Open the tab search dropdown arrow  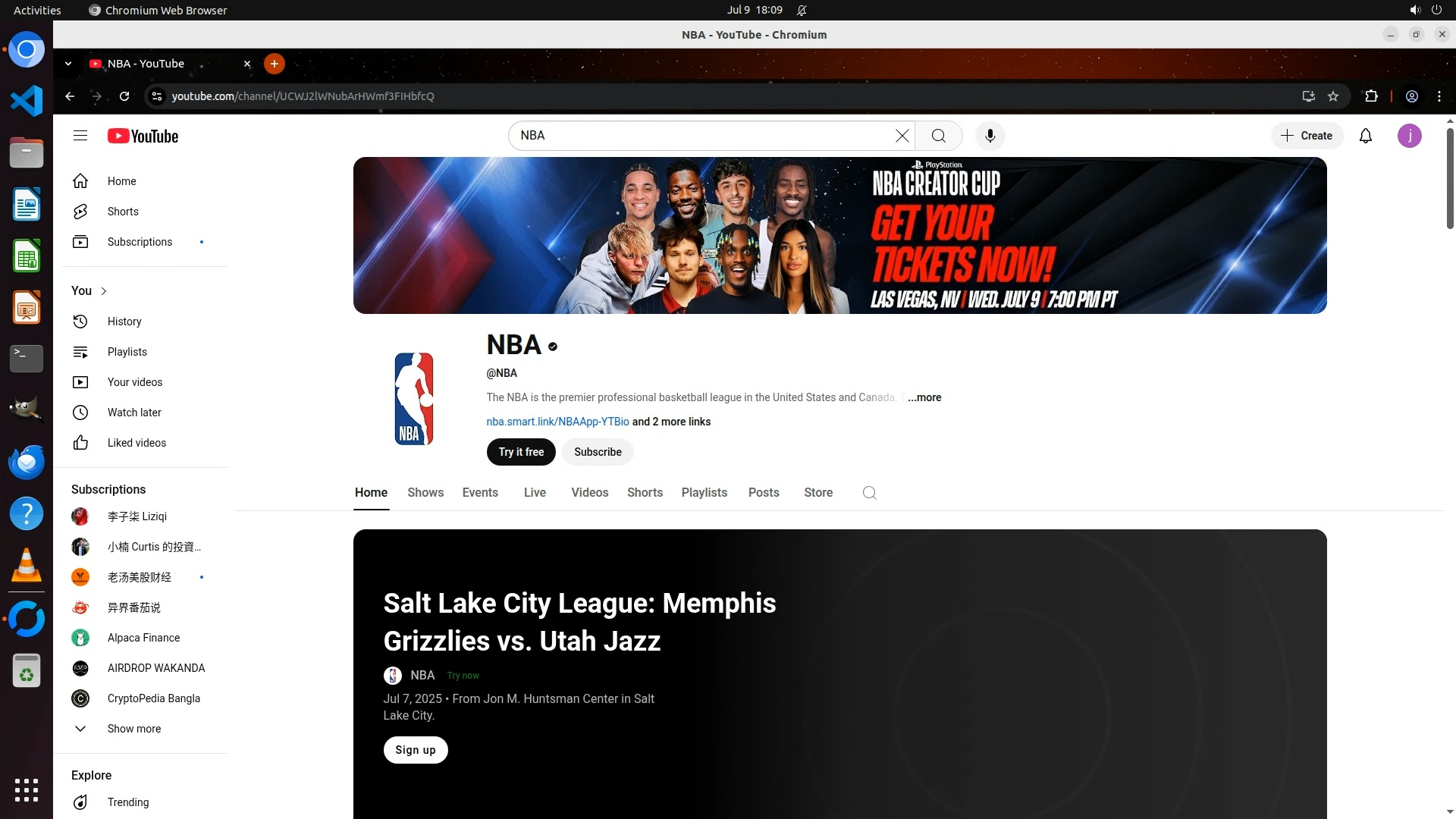68,64
